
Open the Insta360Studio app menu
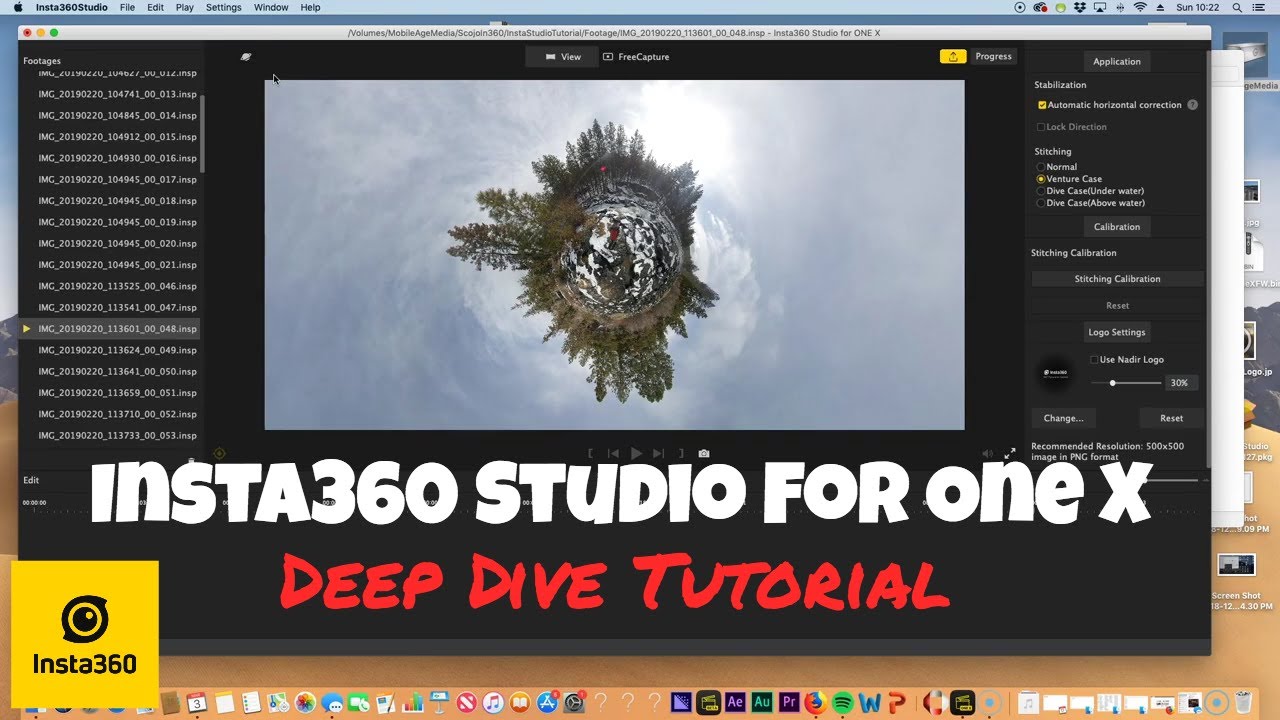pos(72,7)
